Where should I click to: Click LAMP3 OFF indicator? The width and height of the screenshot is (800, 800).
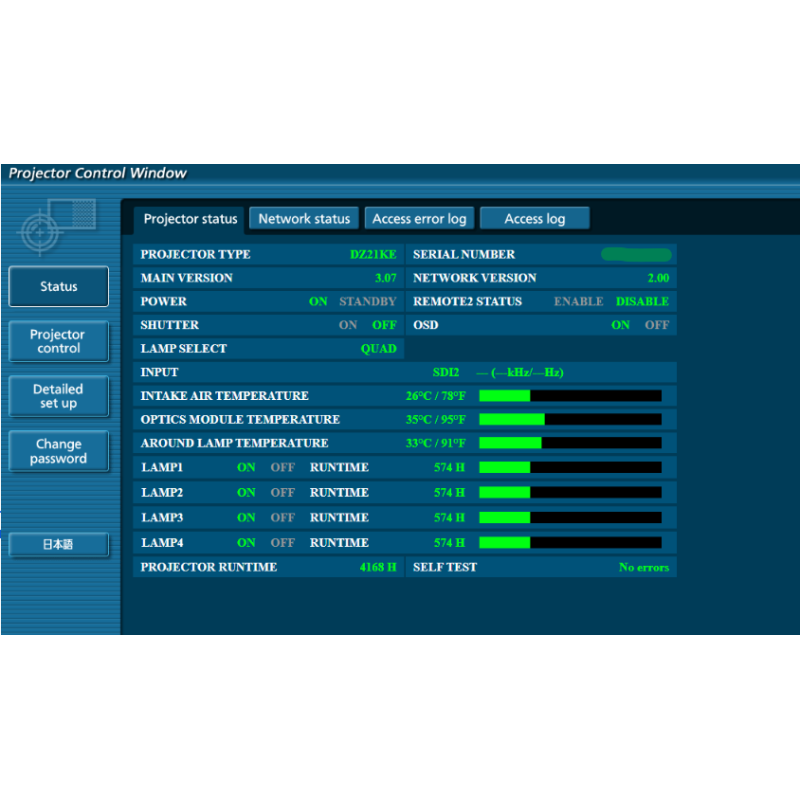283,518
